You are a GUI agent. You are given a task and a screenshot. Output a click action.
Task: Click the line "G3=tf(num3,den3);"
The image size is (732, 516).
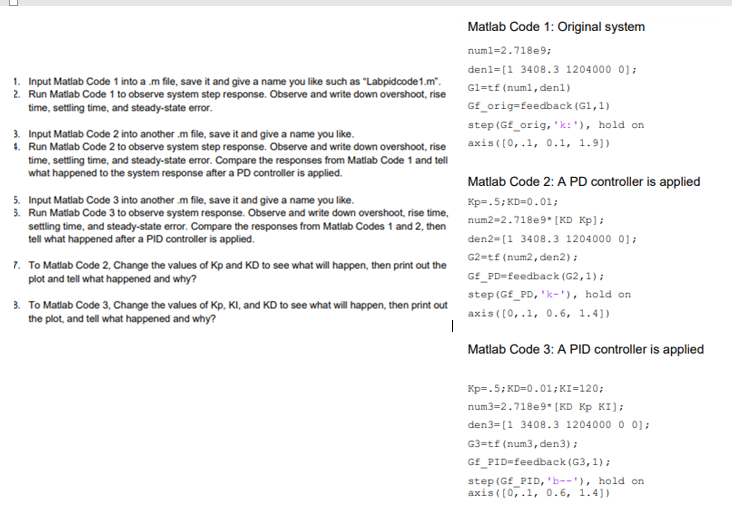coord(522,444)
